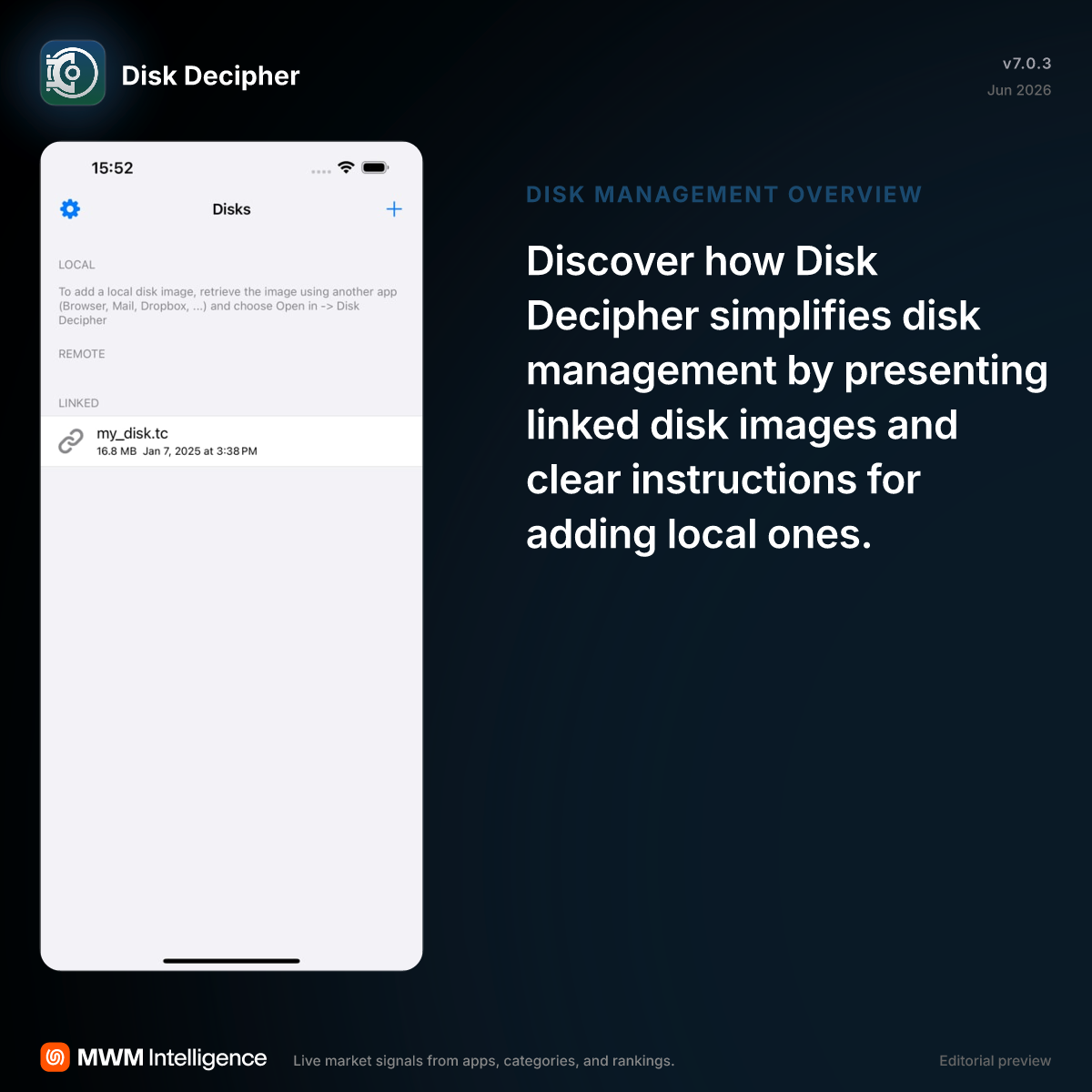Click the LOCAL section header
This screenshot has height=1092, width=1092.
pyautogui.click(x=76, y=265)
